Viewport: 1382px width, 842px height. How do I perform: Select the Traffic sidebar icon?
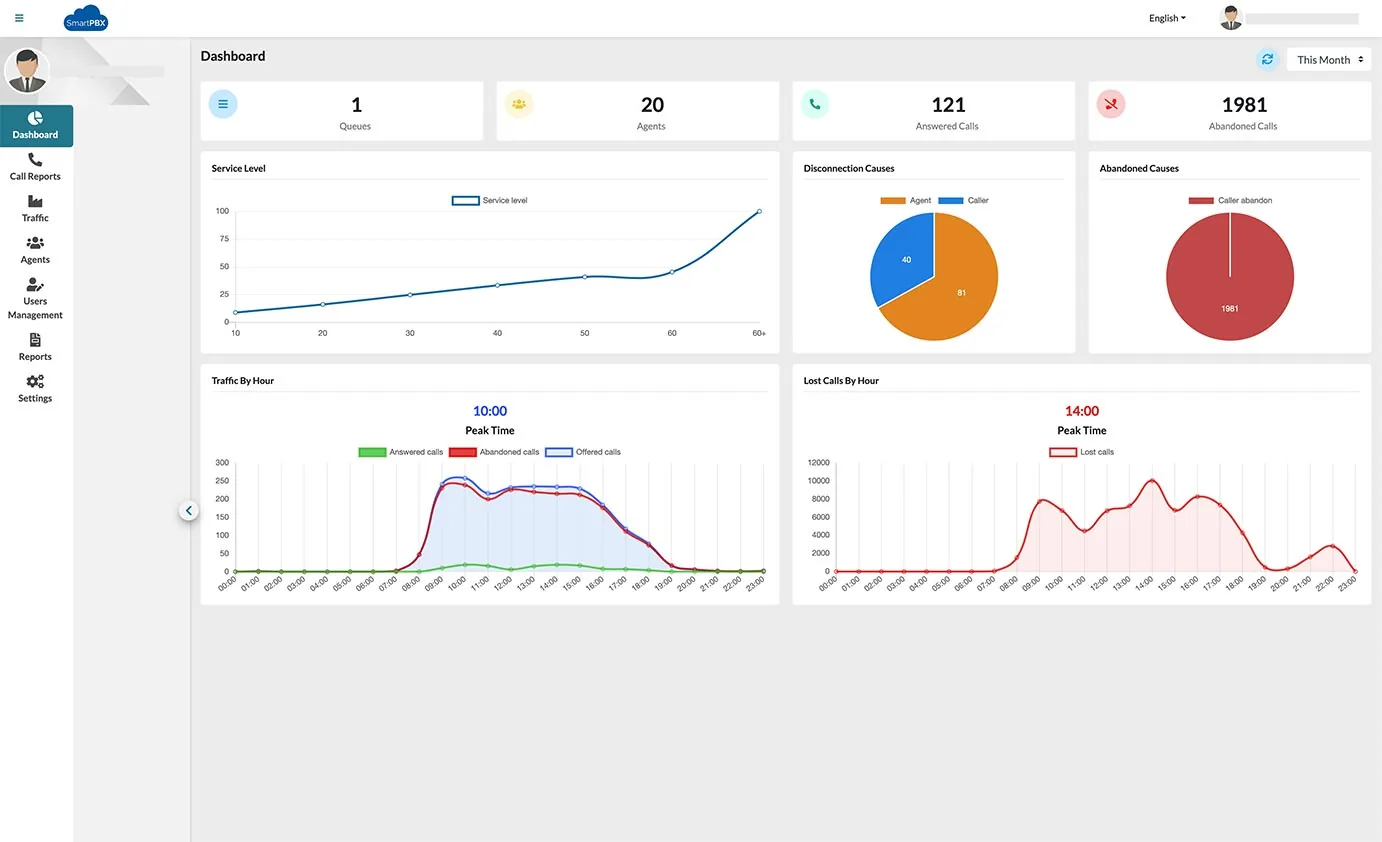point(34,209)
